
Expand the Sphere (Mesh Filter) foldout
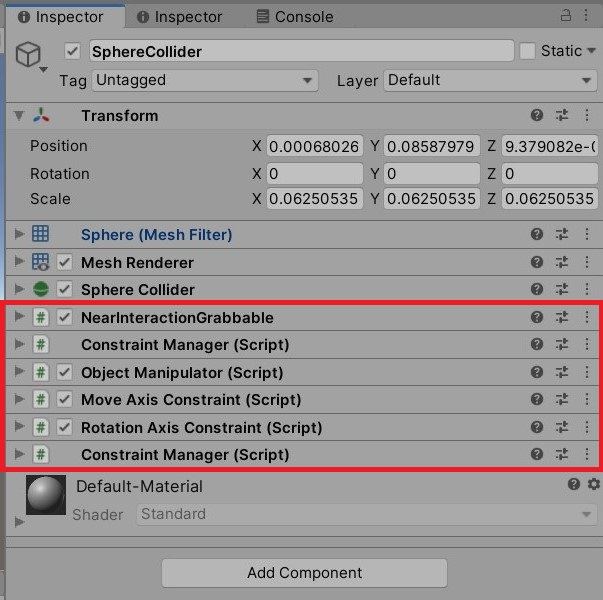coord(19,234)
